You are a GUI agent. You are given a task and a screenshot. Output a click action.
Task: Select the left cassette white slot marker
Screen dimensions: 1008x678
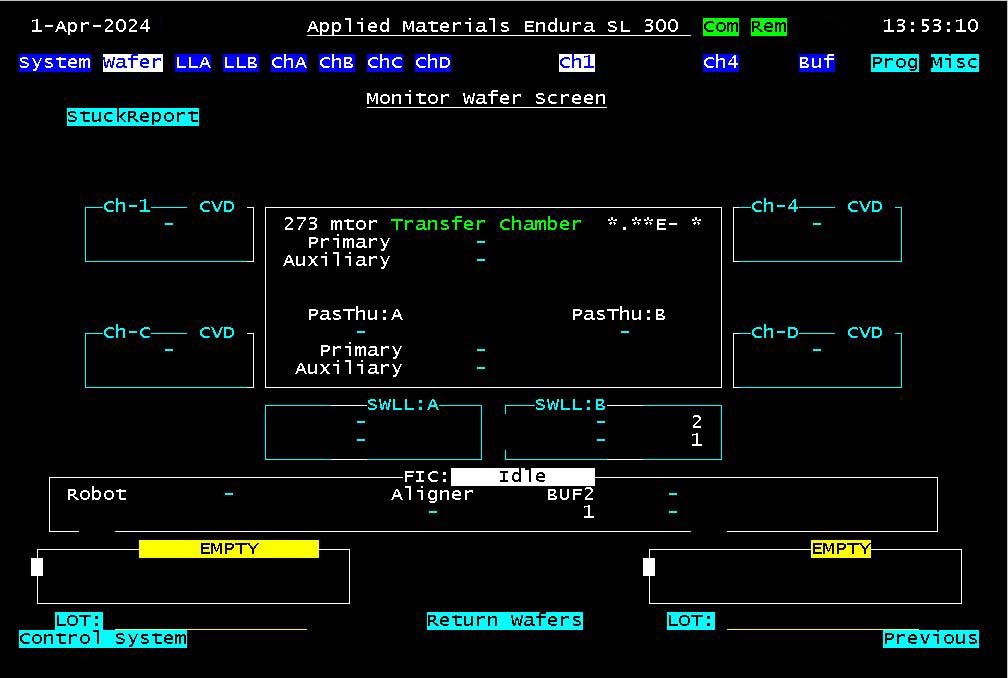(x=37, y=567)
